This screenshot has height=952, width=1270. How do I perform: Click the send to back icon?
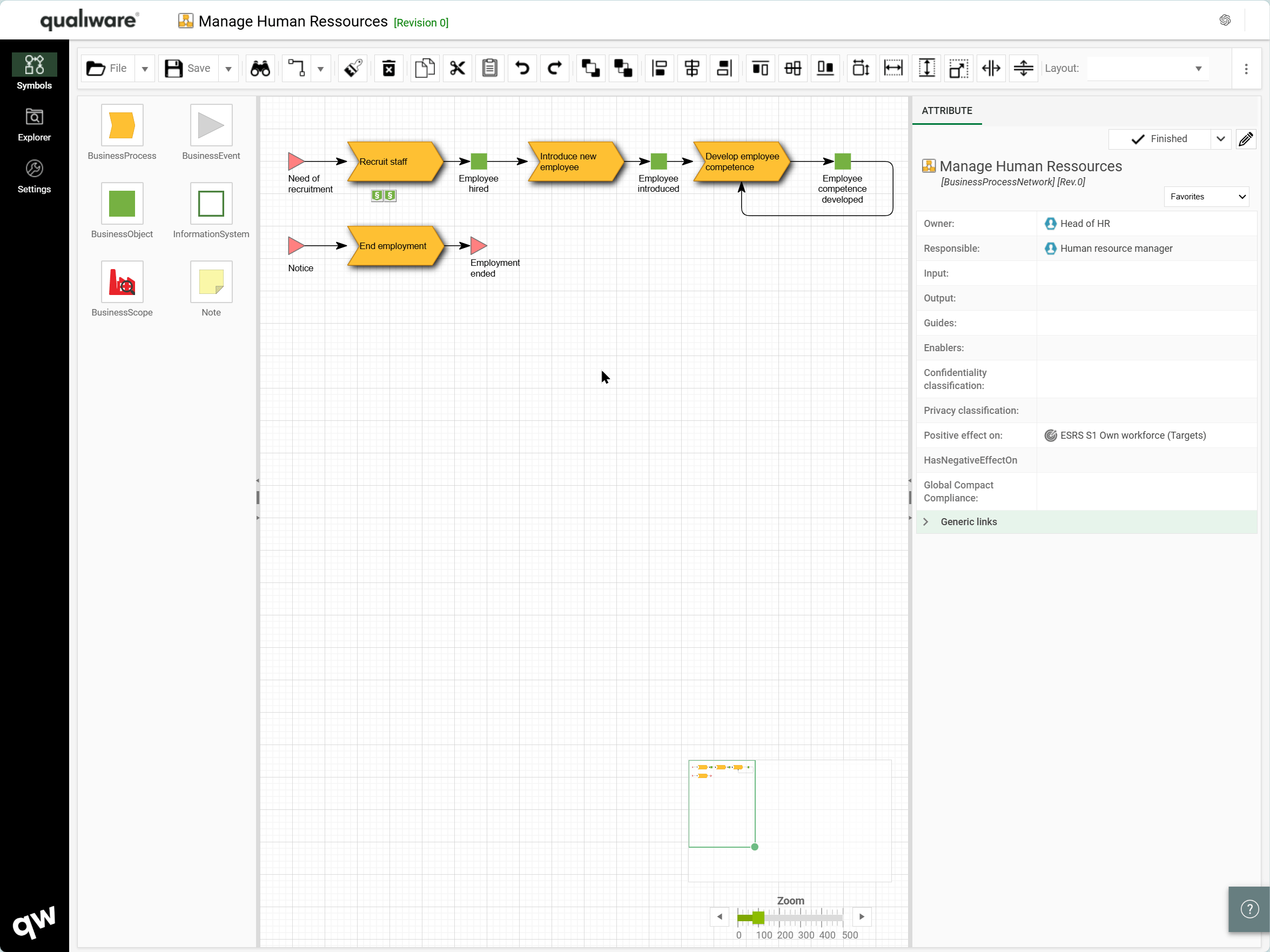[x=623, y=68]
